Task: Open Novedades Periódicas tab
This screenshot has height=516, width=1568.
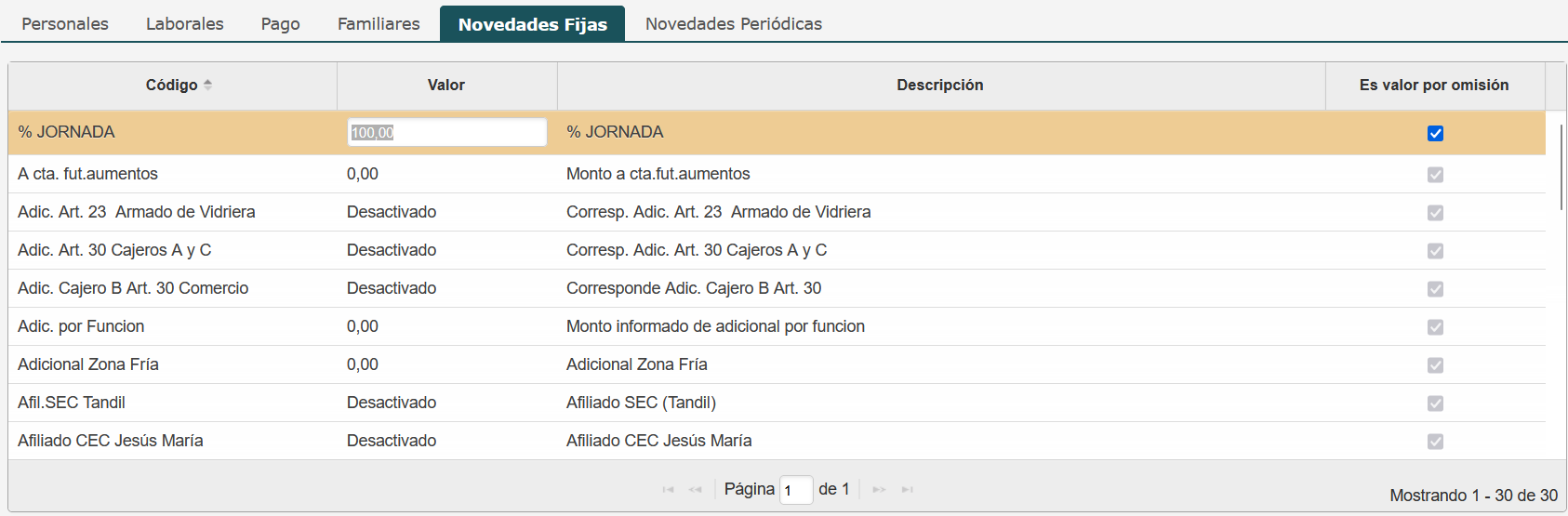Action: tap(733, 23)
